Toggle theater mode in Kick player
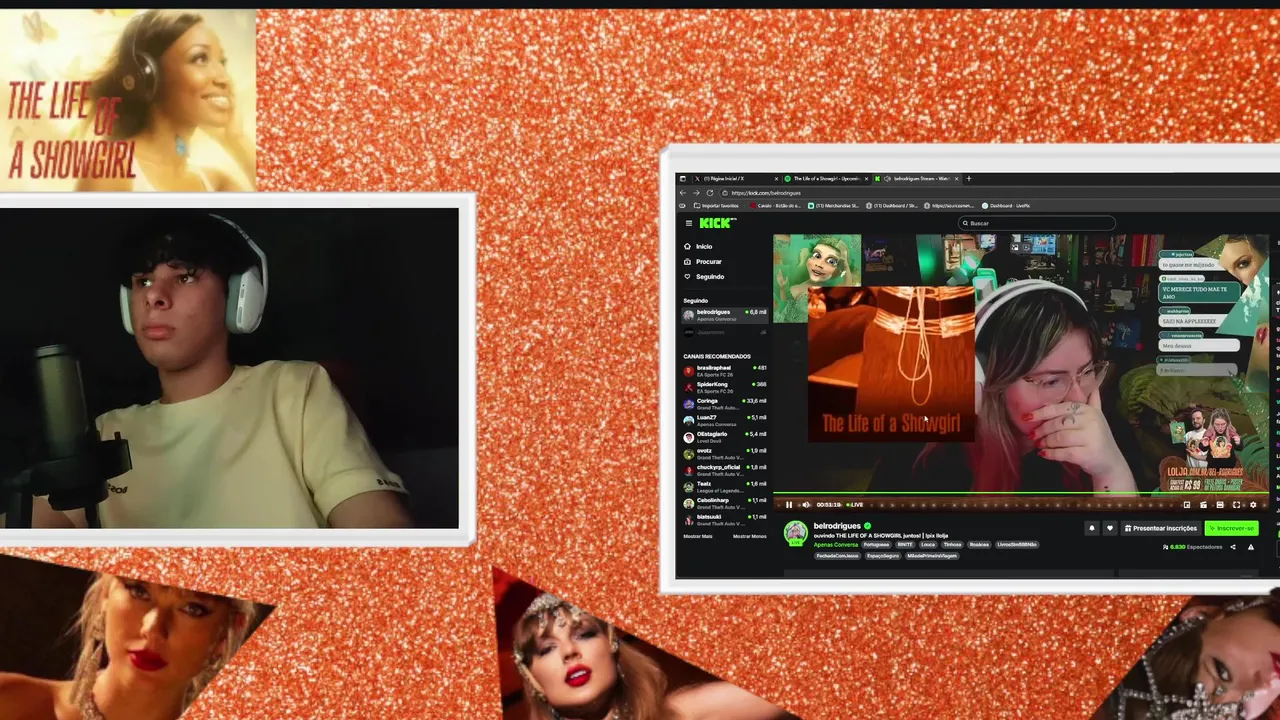 coord(1220,505)
